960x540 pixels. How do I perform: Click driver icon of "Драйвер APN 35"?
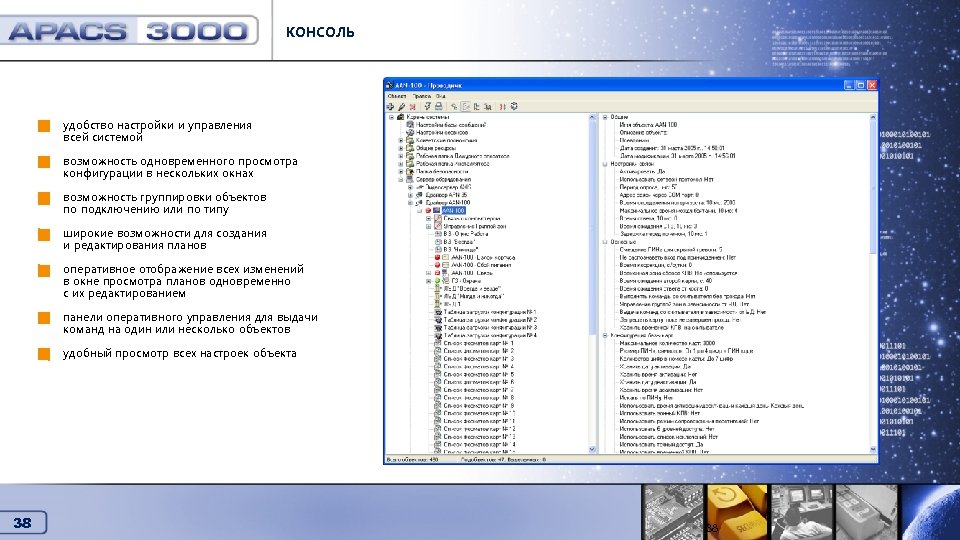click(x=419, y=195)
